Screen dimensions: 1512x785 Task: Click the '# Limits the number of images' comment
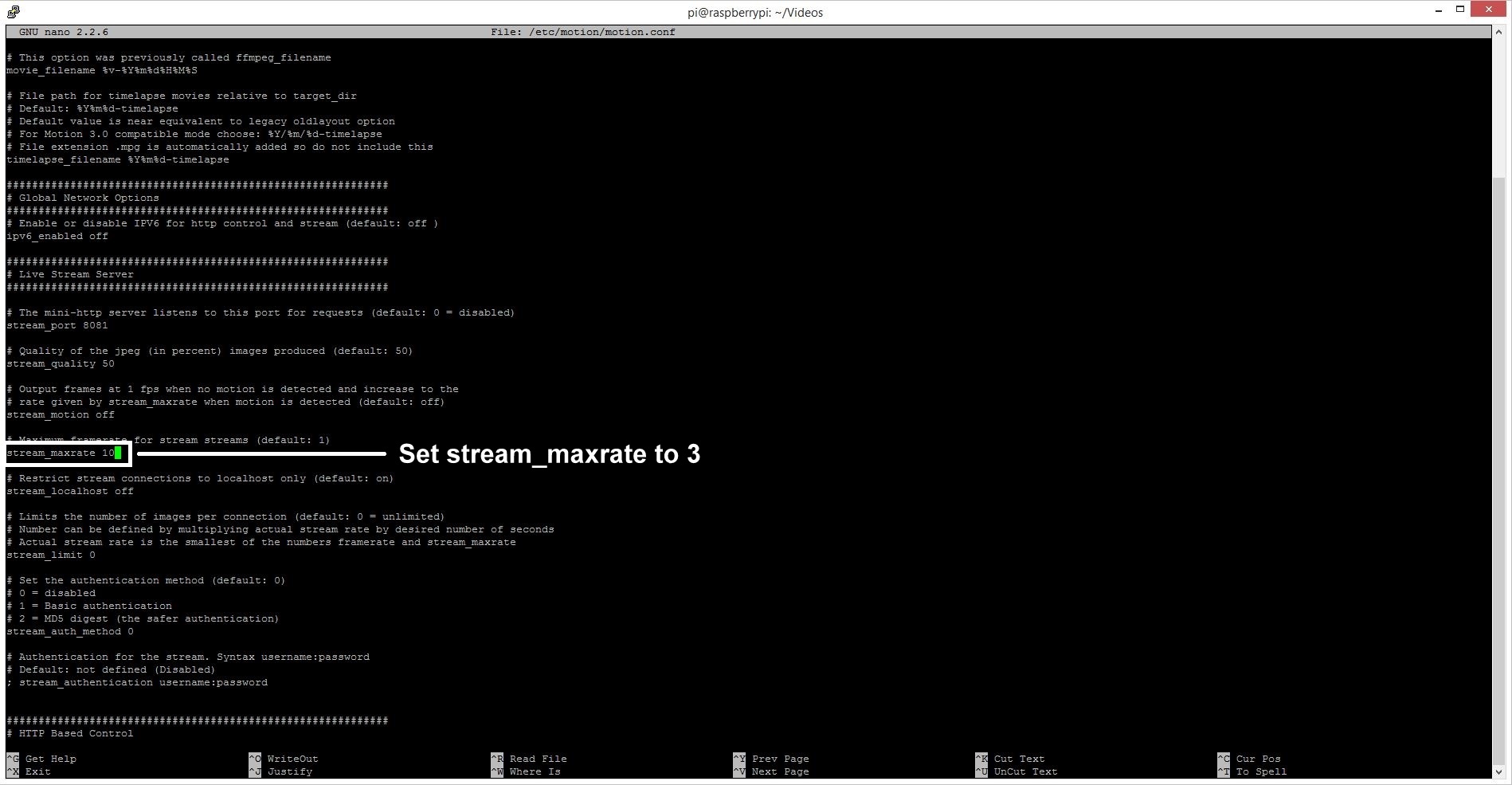(x=225, y=516)
